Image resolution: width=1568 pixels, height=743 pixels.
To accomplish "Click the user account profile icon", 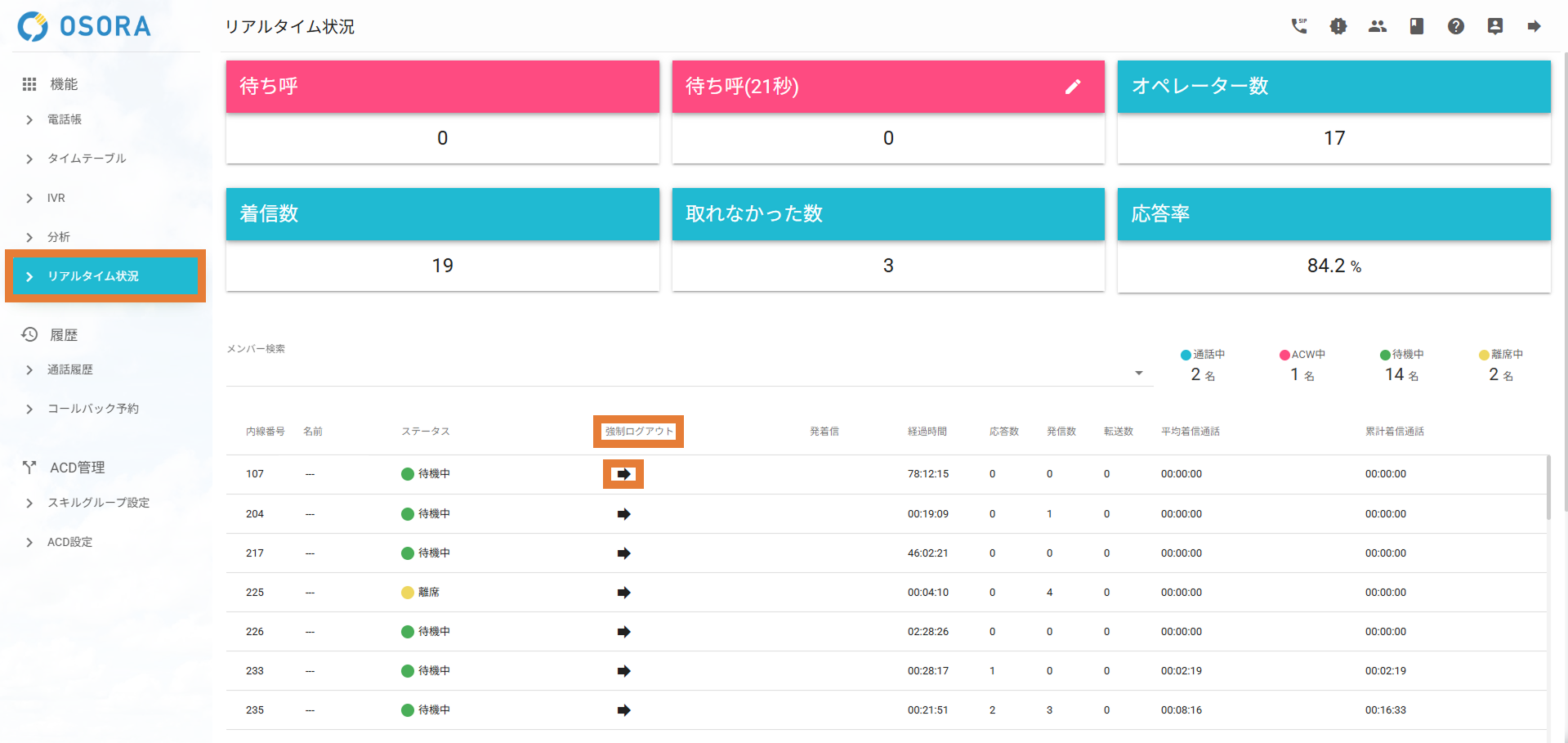I will pyautogui.click(x=1494, y=26).
